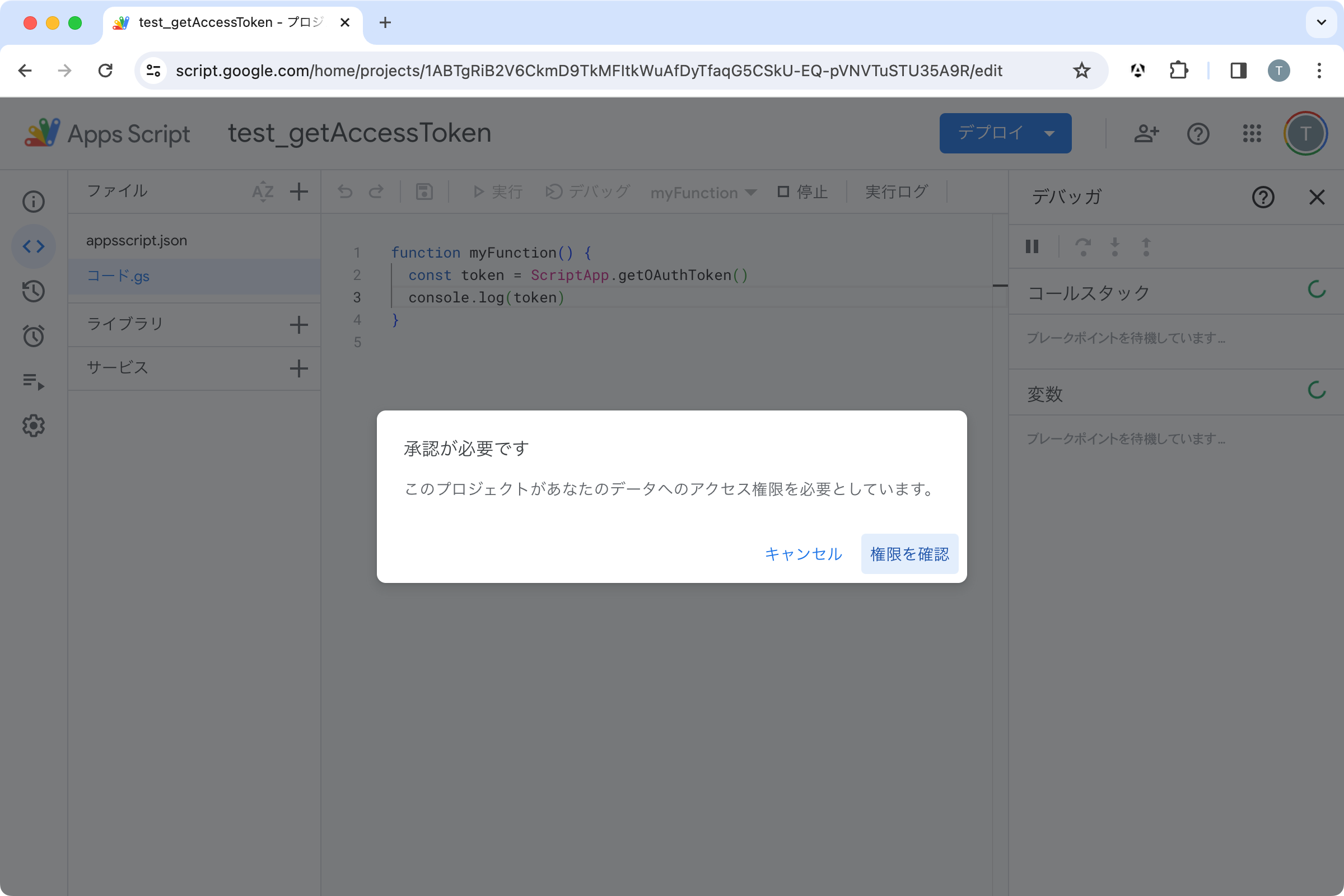
Task: Click the 実行 run button
Action: 497,192
